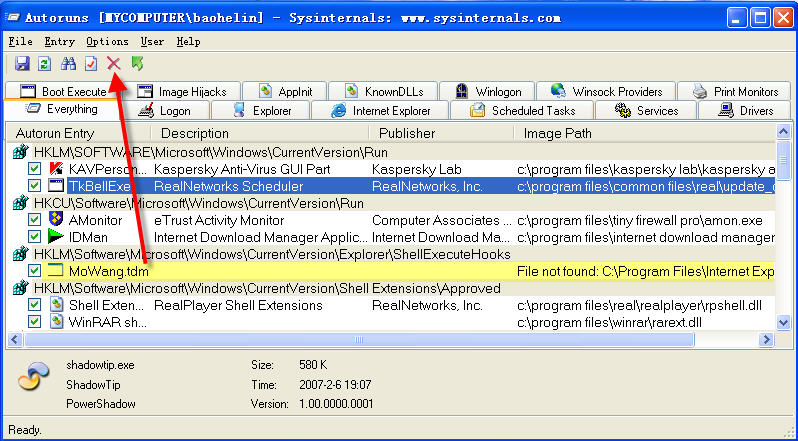Select 'Kaspersky Anti-Virus GUI Part' description
The width and height of the screenshot is (798, 441).
[x=242, y=169]
